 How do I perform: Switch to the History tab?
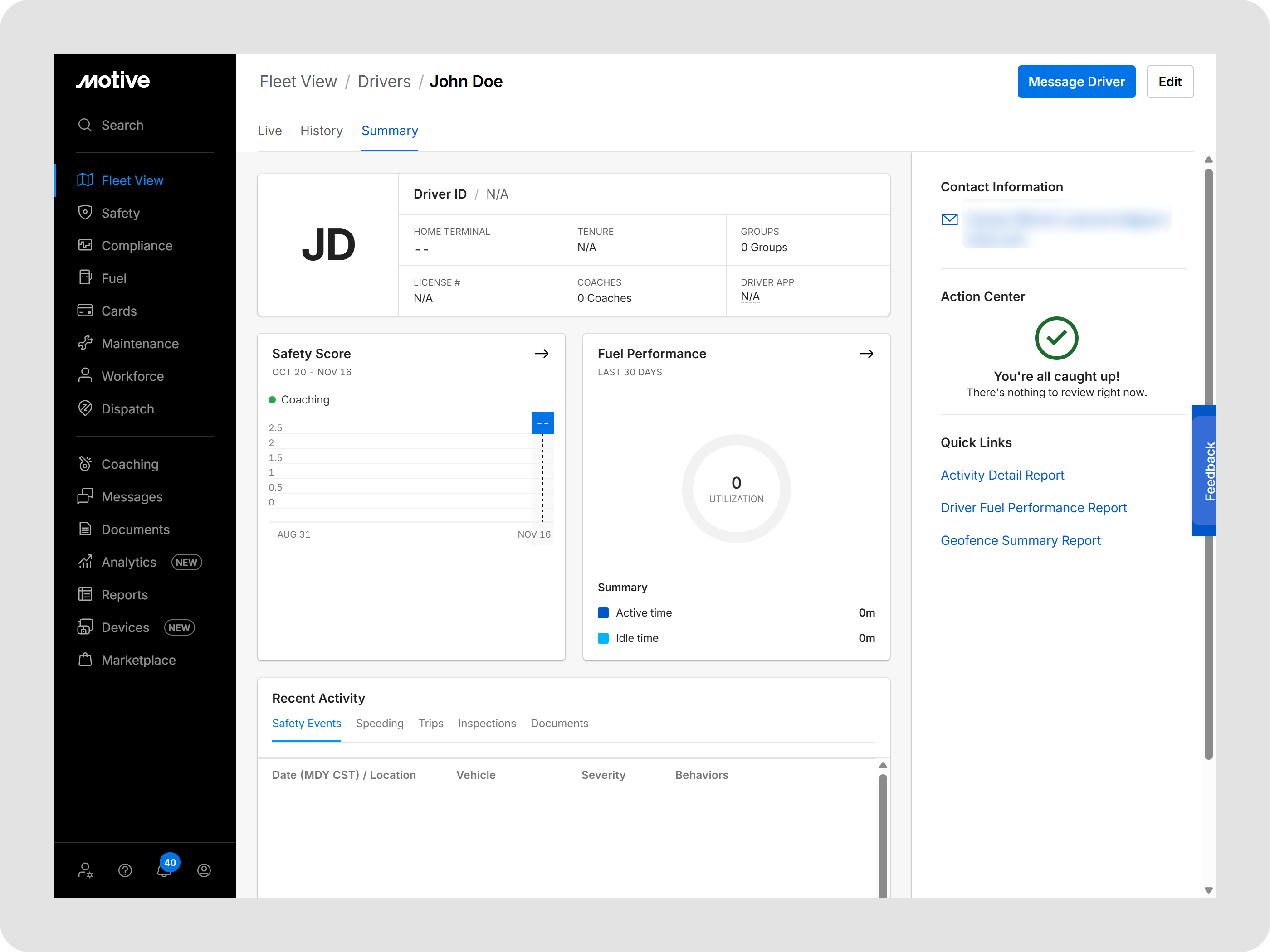[x=321, y=131]
